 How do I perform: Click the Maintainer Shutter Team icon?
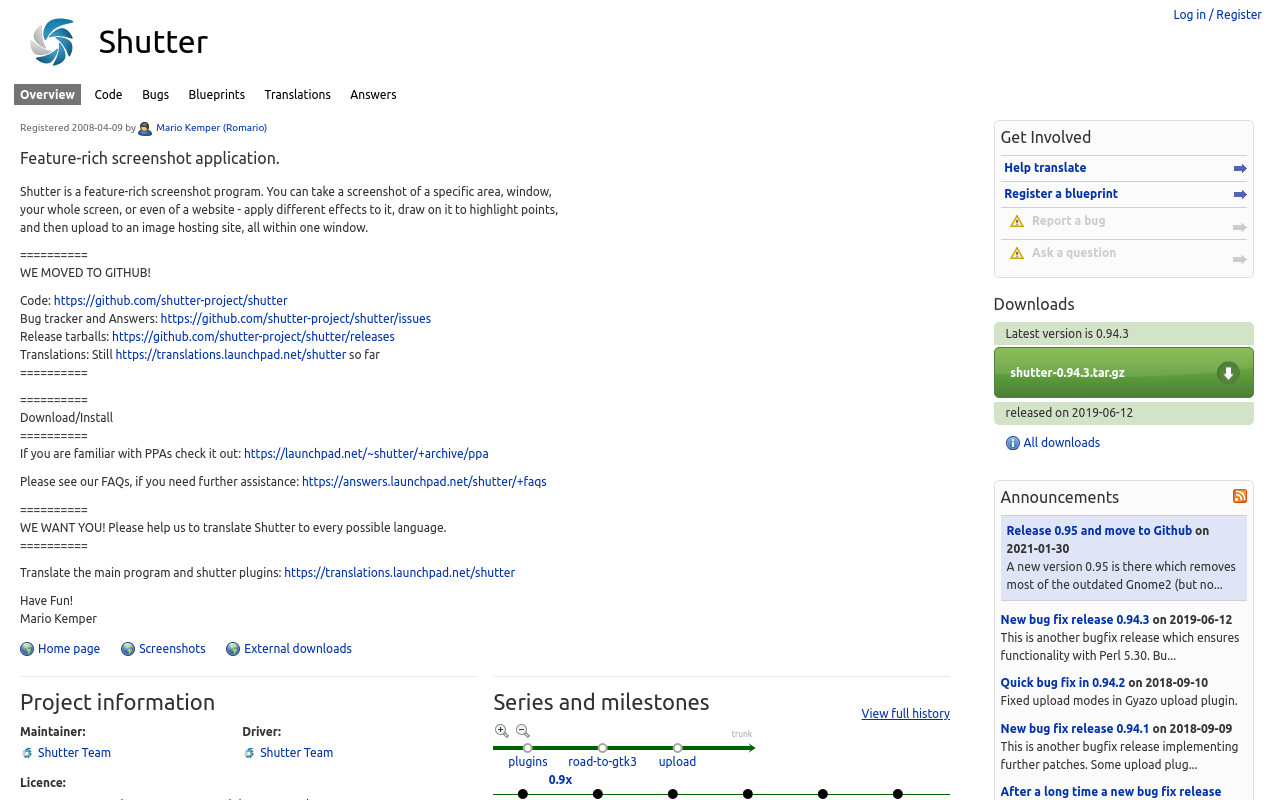point(27,753)
